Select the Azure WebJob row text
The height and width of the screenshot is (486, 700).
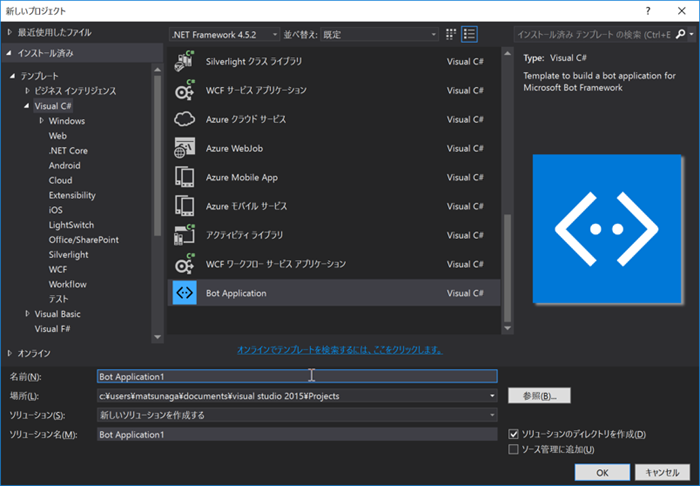(234, 148)
